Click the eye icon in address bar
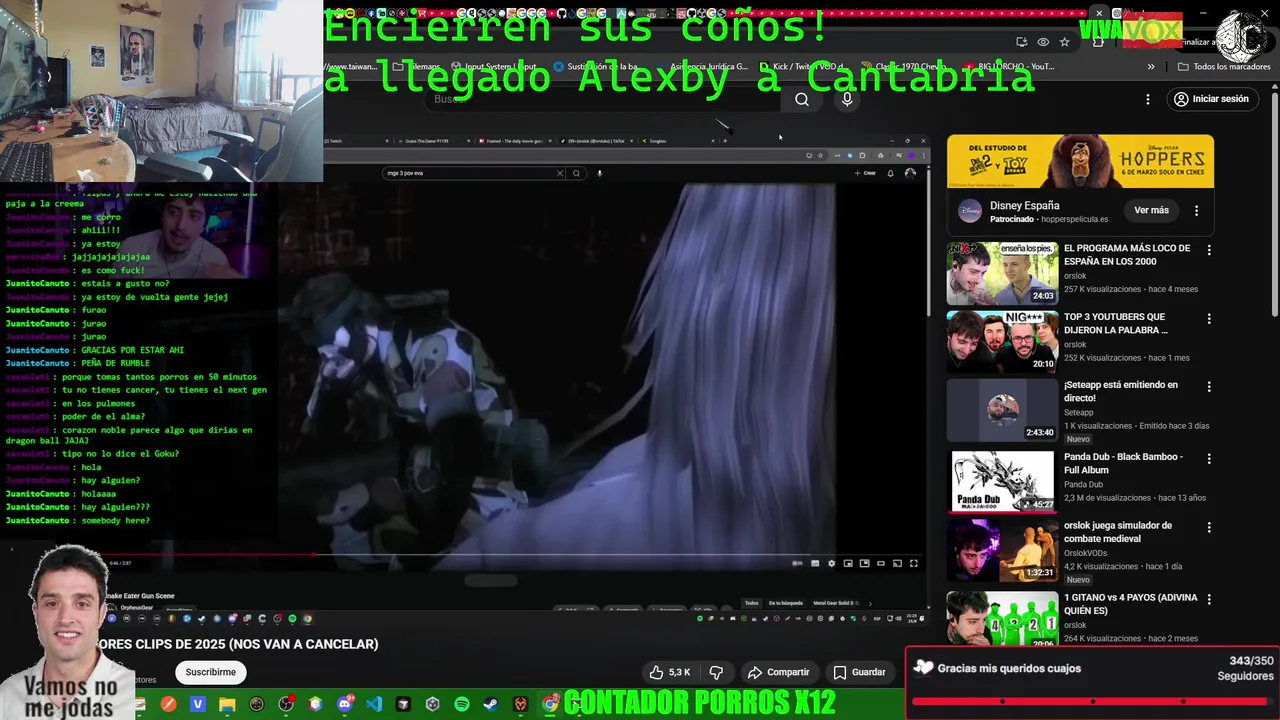 [x=1043, y=42]
